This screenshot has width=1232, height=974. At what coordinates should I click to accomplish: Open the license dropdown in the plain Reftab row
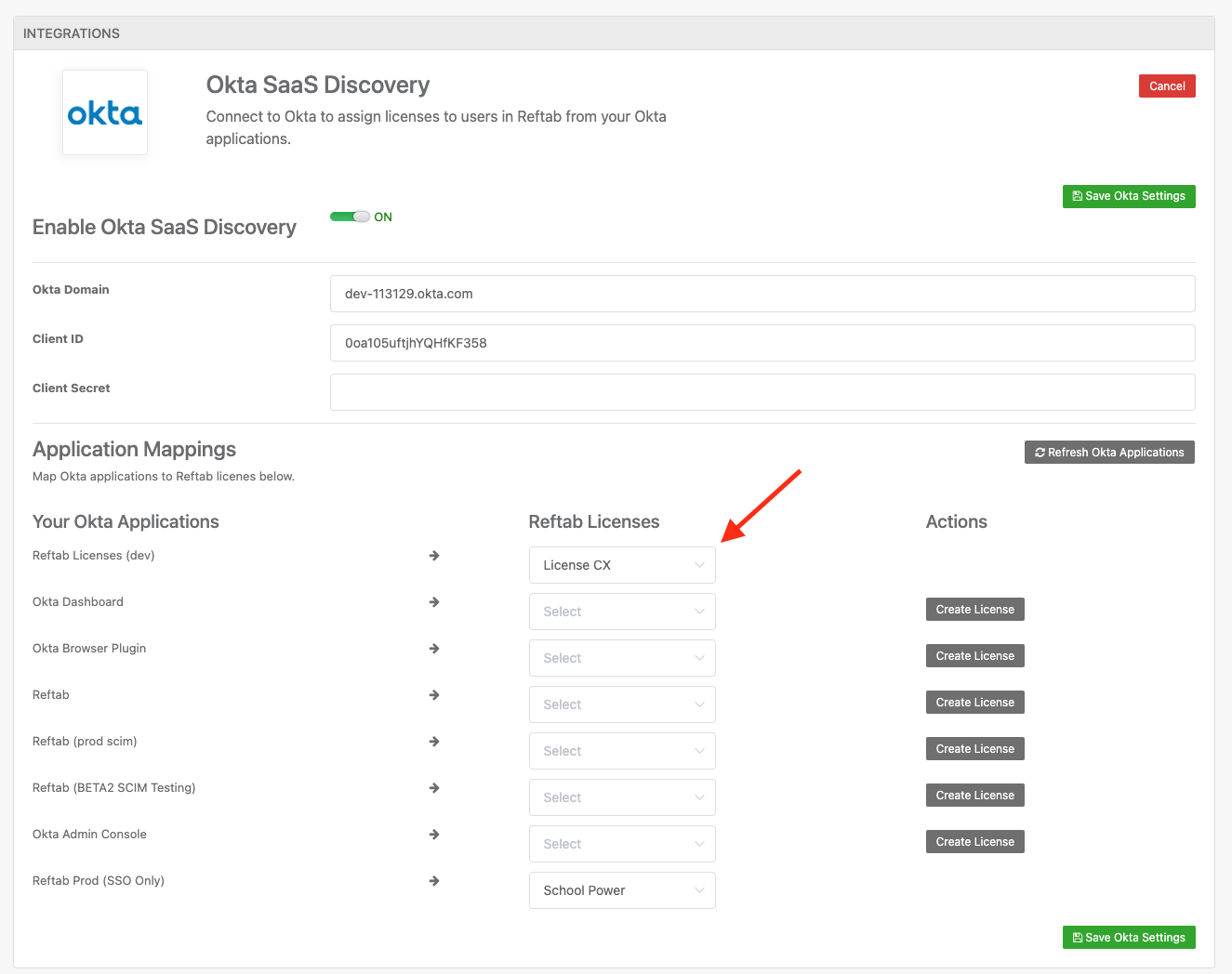622,704
